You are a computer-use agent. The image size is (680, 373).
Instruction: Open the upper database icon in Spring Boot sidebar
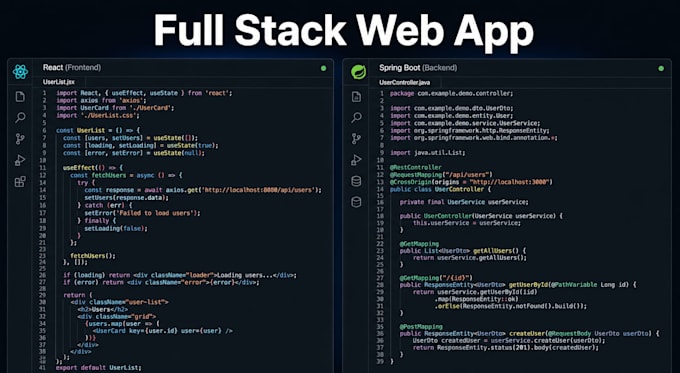click(x=356, y=181)
